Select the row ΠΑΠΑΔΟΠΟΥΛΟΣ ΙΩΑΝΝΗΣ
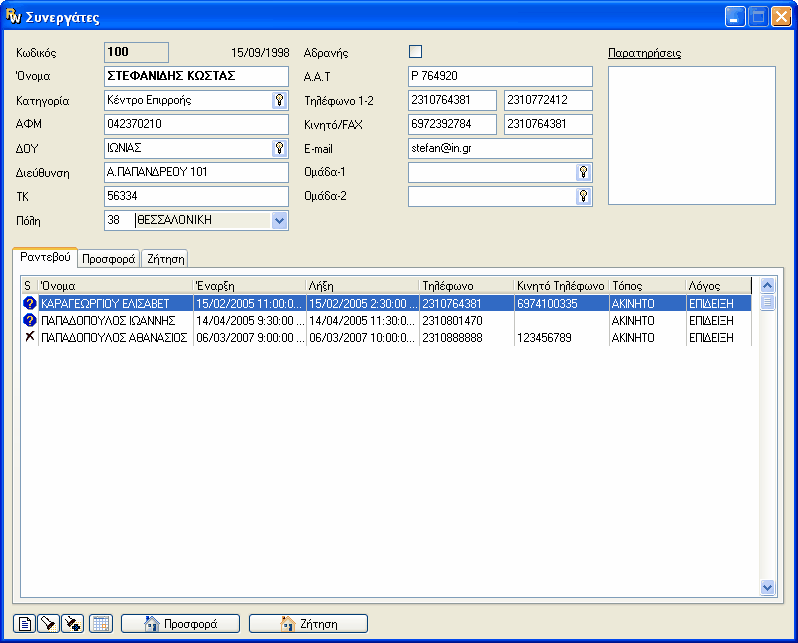798x643 pixels. [x=387, y=321]
